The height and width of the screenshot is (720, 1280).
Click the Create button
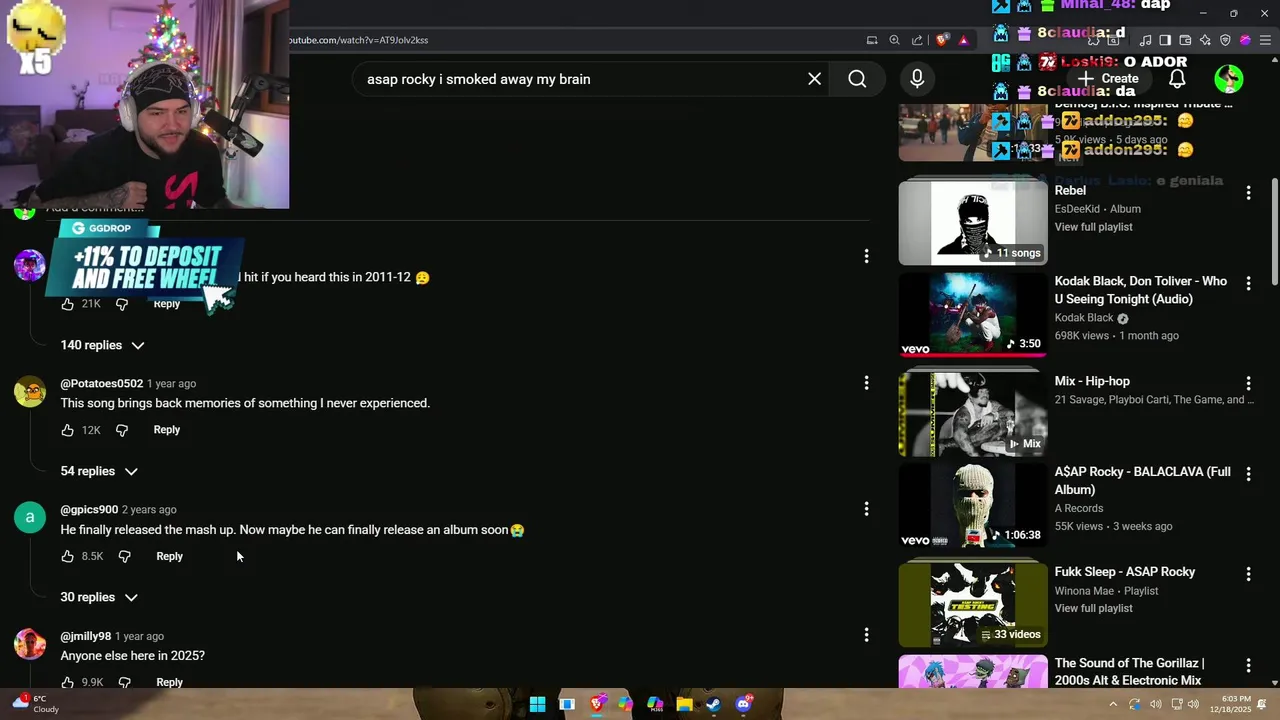click(1108, 79)
